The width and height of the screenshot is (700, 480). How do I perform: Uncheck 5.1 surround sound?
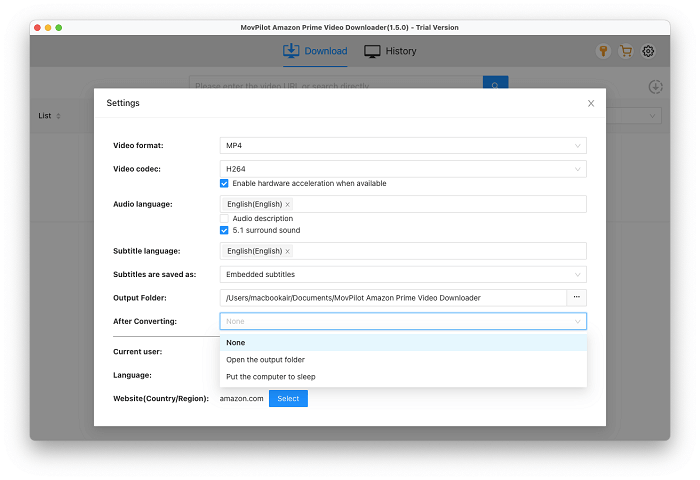pos(224,230)
